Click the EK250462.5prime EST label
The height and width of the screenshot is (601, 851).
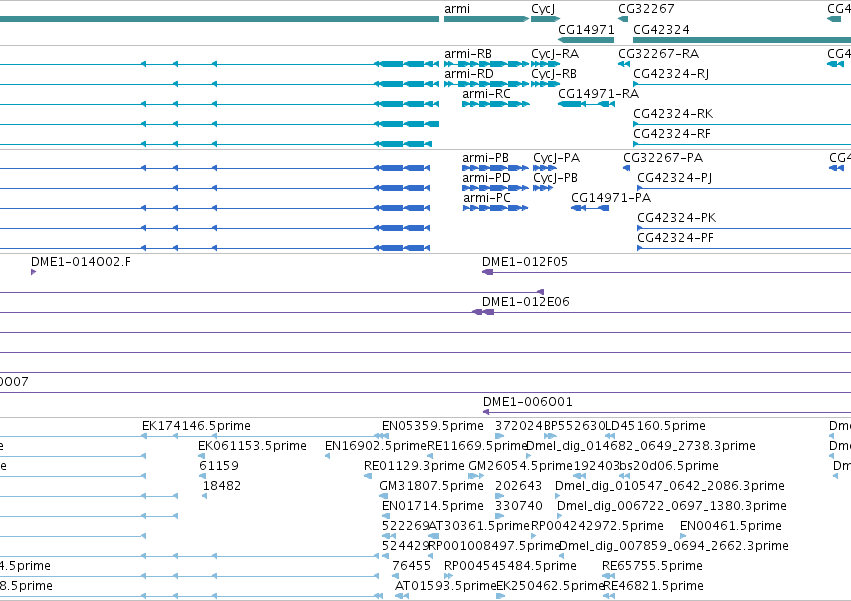pos(550,587)
